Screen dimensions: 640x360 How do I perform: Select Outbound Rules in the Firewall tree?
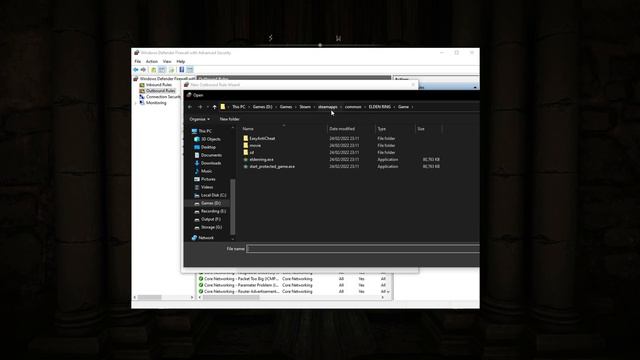(x=160, y=91)
